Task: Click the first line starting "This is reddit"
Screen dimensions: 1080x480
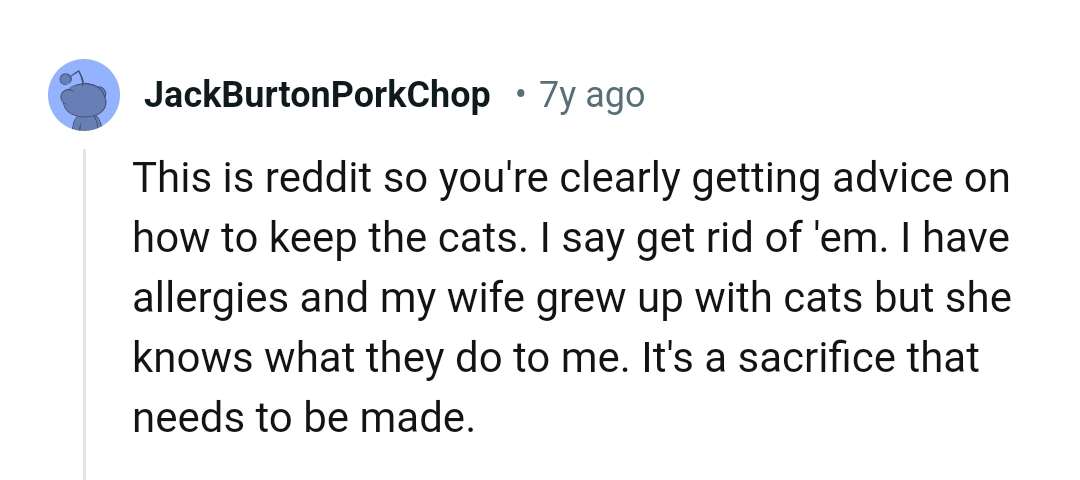Action: (570, 179)
